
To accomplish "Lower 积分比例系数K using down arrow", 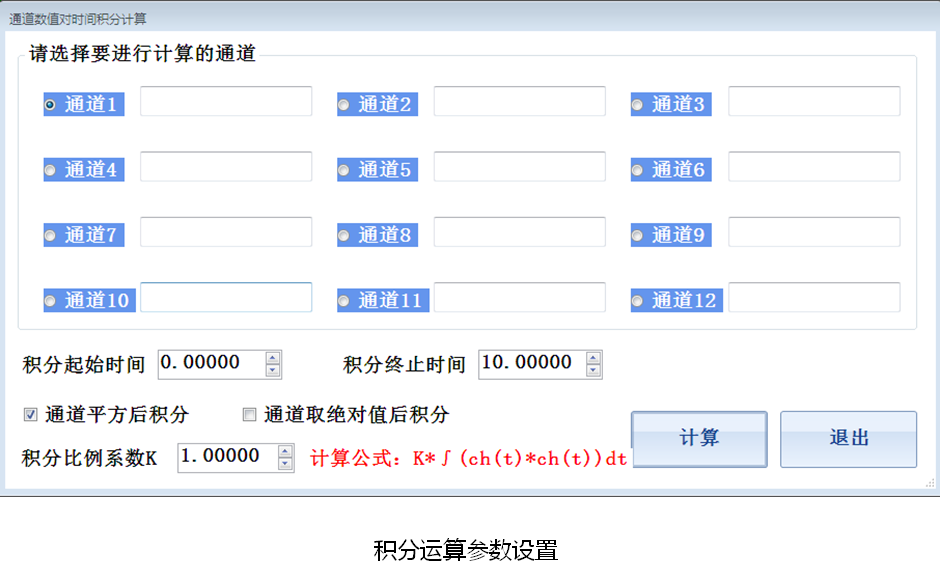I will 285,464.
